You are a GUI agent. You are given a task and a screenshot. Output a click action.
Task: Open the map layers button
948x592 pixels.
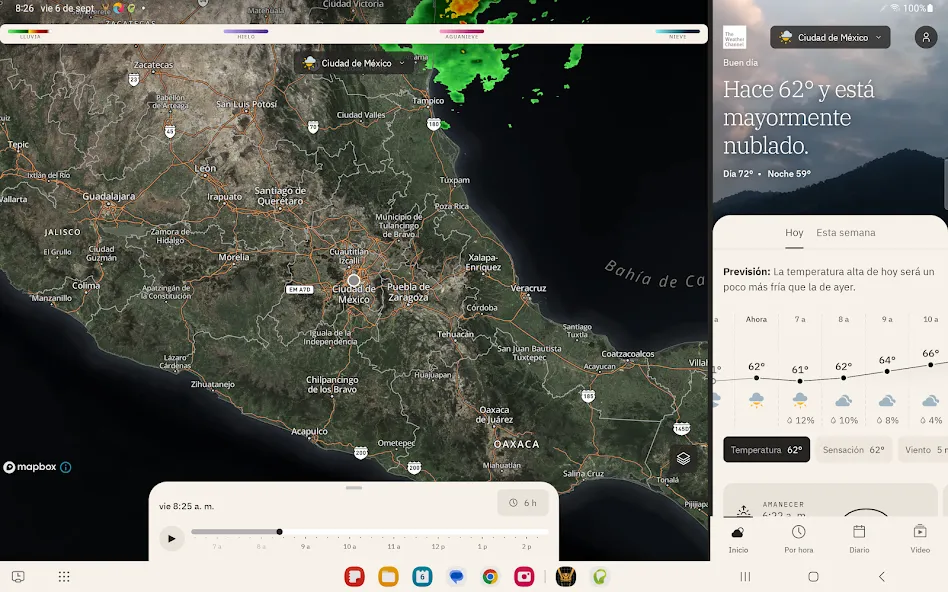coord(683,458)
